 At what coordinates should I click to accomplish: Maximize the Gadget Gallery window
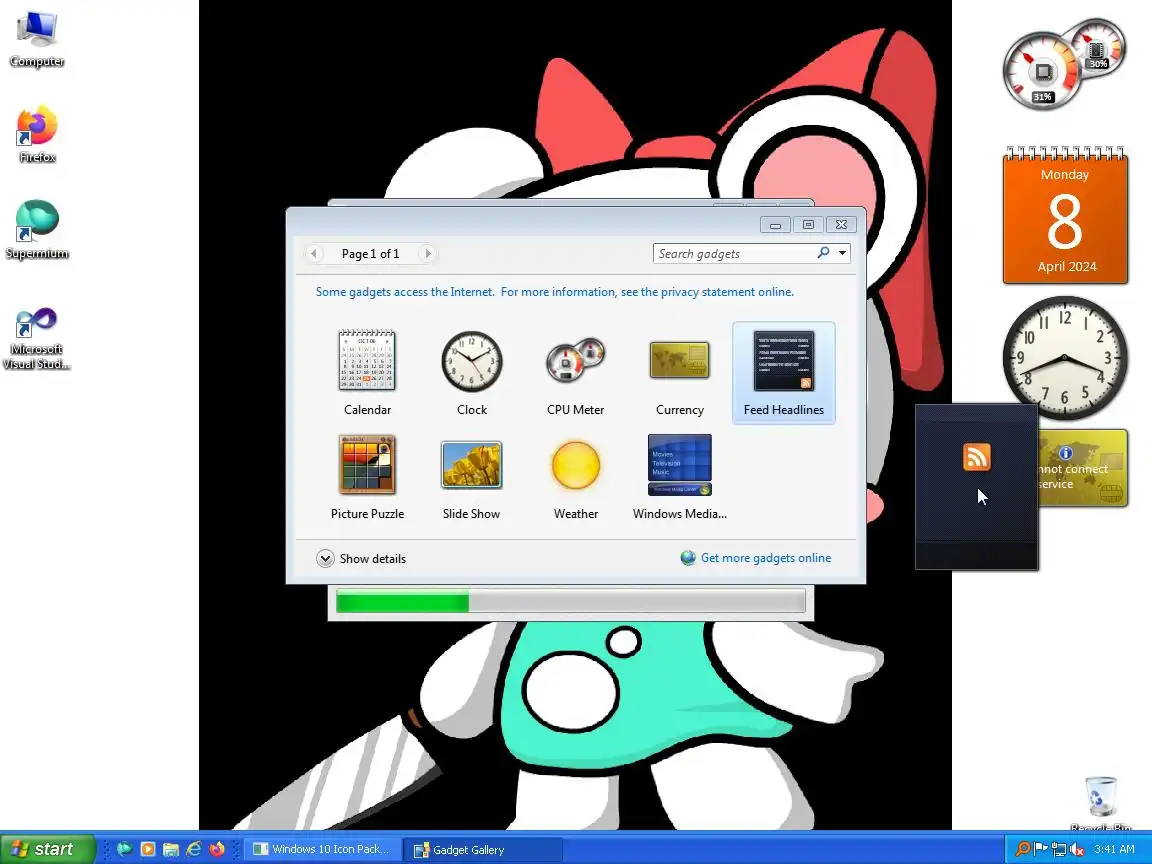coord(808,225)
